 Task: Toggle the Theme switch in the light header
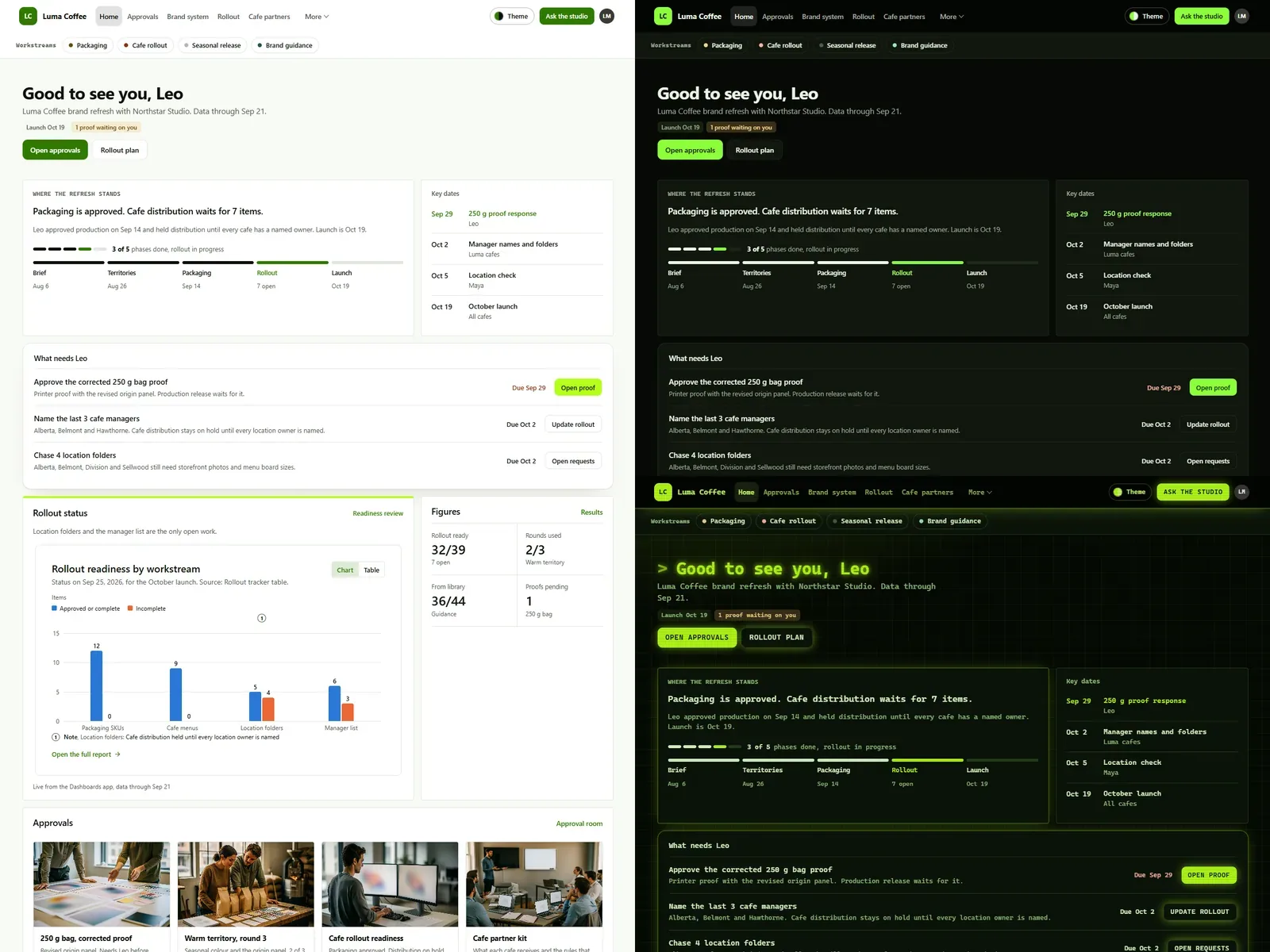point(512,16)
